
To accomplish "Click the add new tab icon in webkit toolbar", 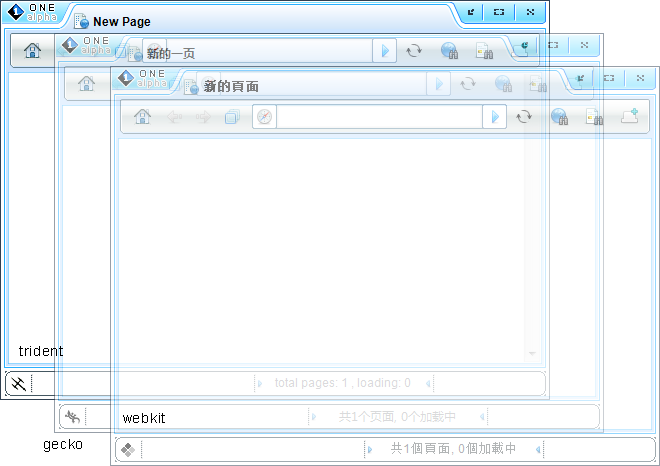I will [x=630, y=116].
